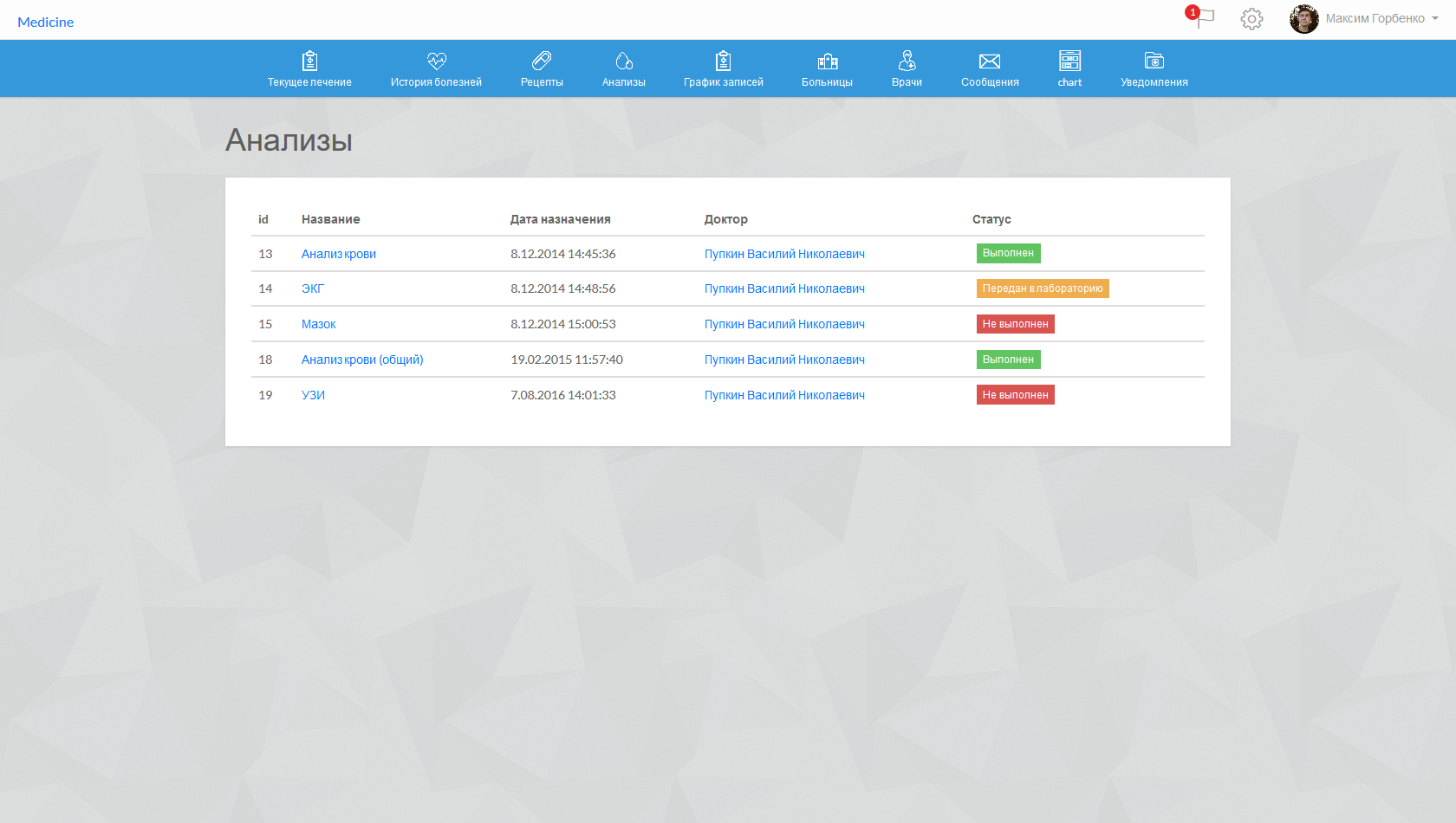Click id column header
Viewport: 1456px width, 823px height.
point(263,219)
